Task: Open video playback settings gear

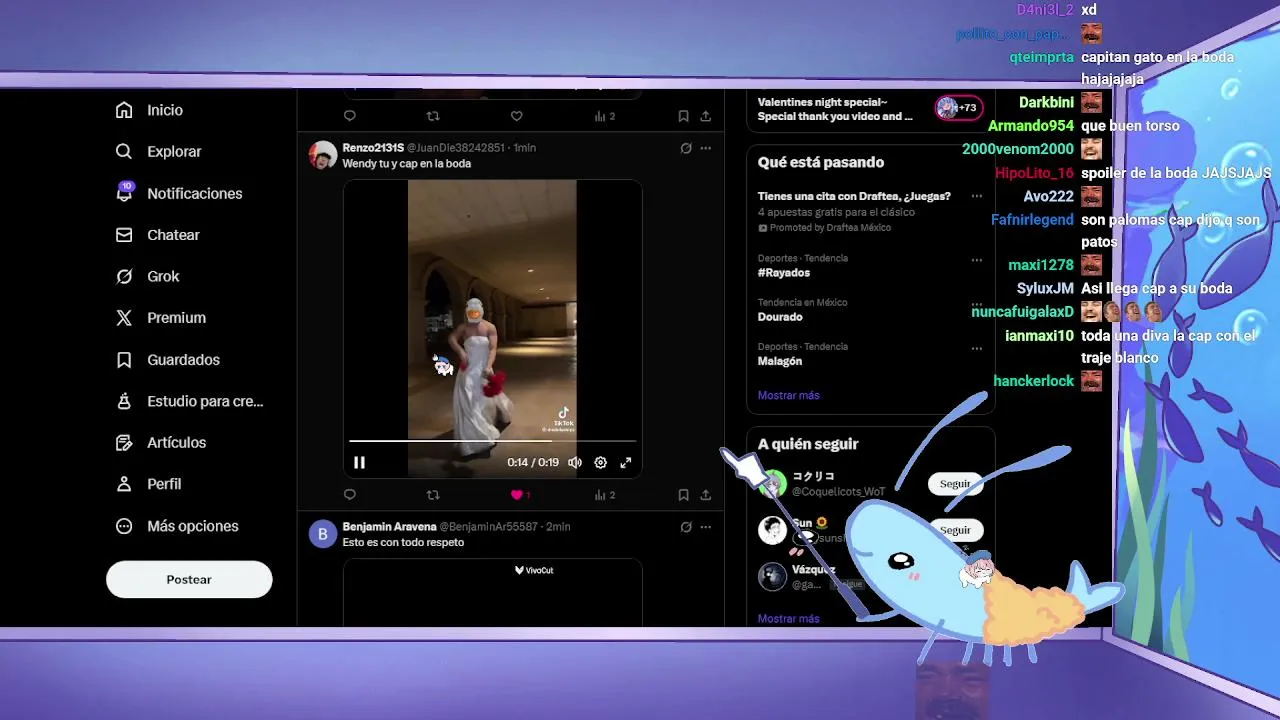Action: point(600,462)
